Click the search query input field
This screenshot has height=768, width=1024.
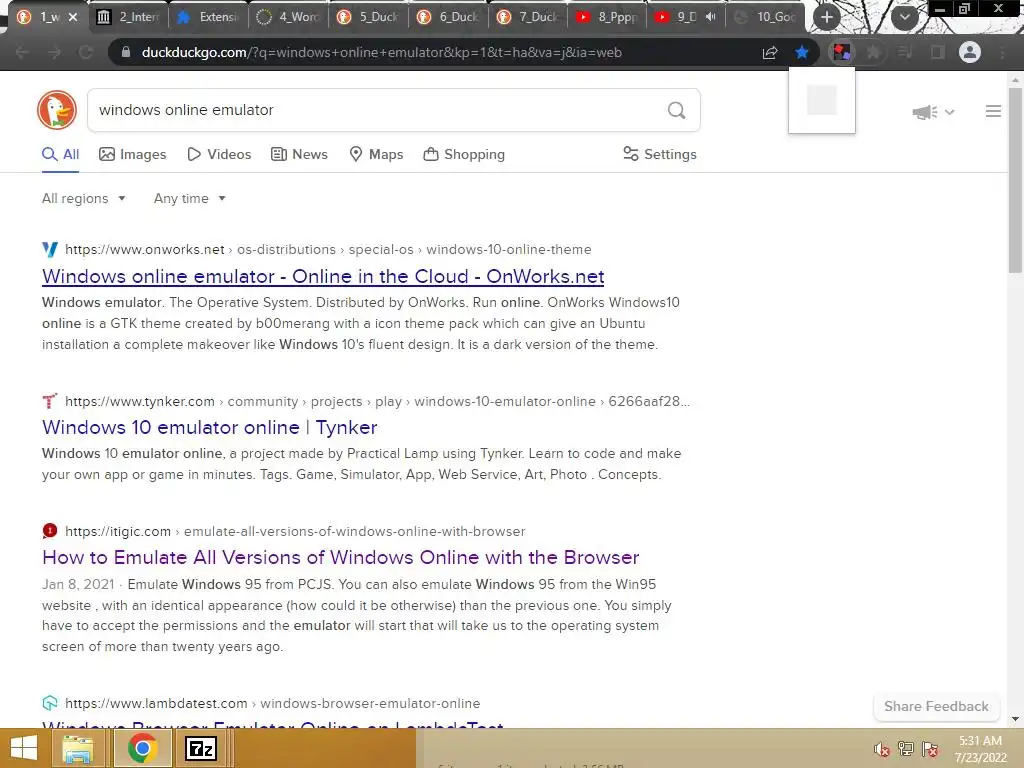point(379,110)
